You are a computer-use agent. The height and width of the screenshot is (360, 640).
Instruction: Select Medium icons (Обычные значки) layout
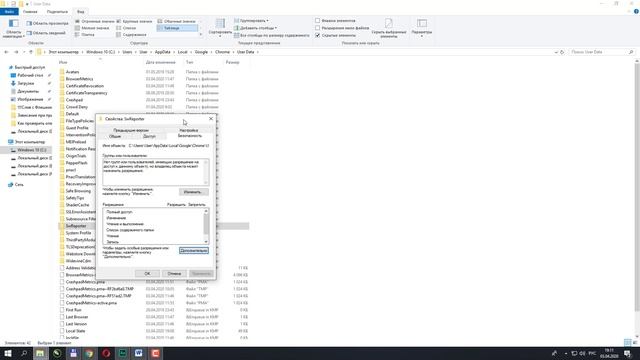click(x=176, y=21)
